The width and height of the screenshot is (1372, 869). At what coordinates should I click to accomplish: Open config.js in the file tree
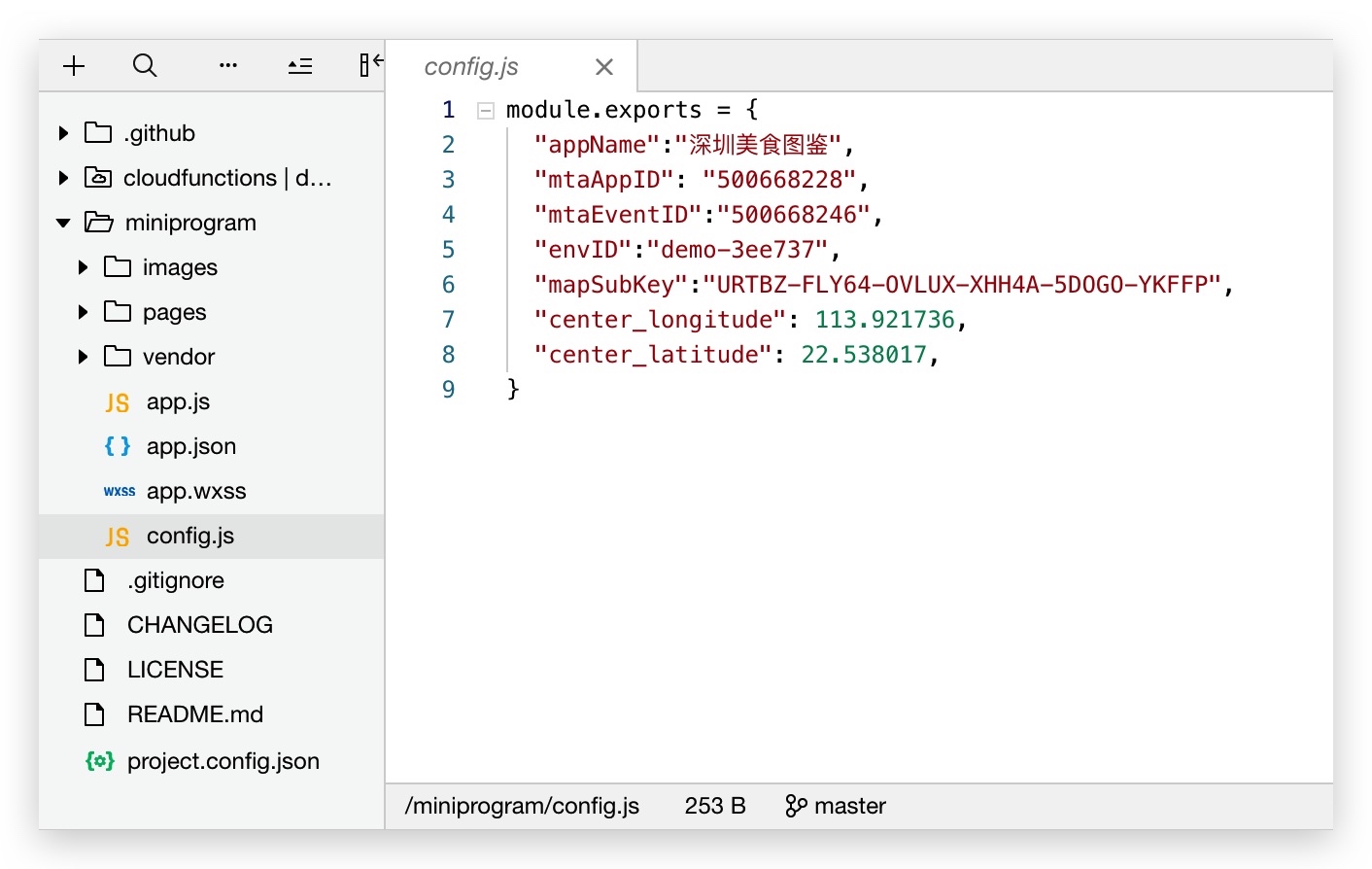(190, 536)
